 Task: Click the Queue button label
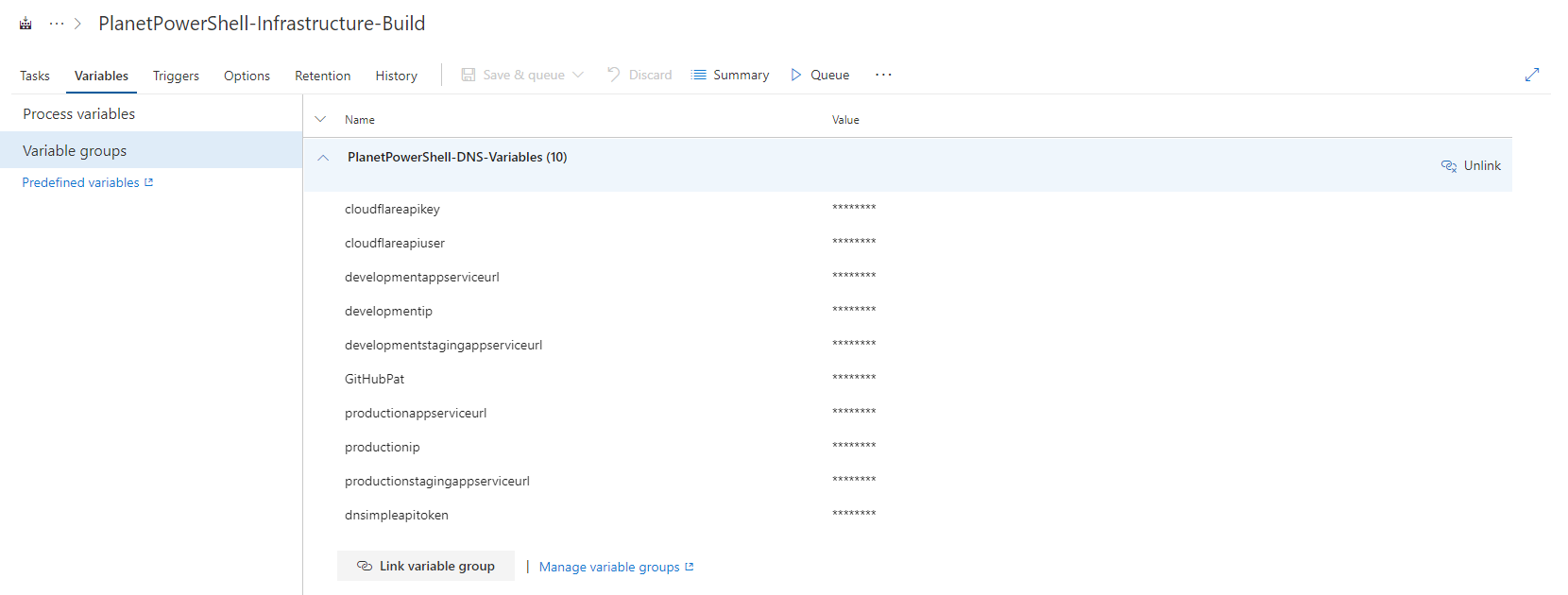[x=829, y=75]
